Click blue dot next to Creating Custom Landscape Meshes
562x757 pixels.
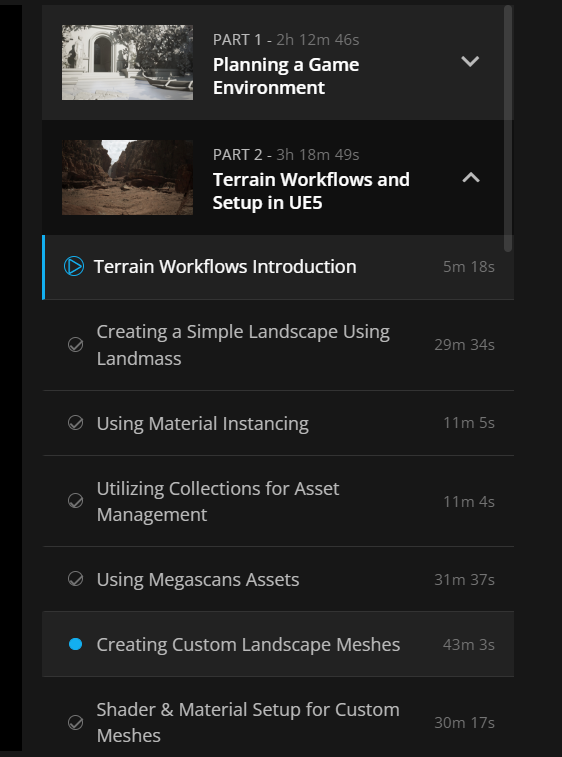pos(75,644)
